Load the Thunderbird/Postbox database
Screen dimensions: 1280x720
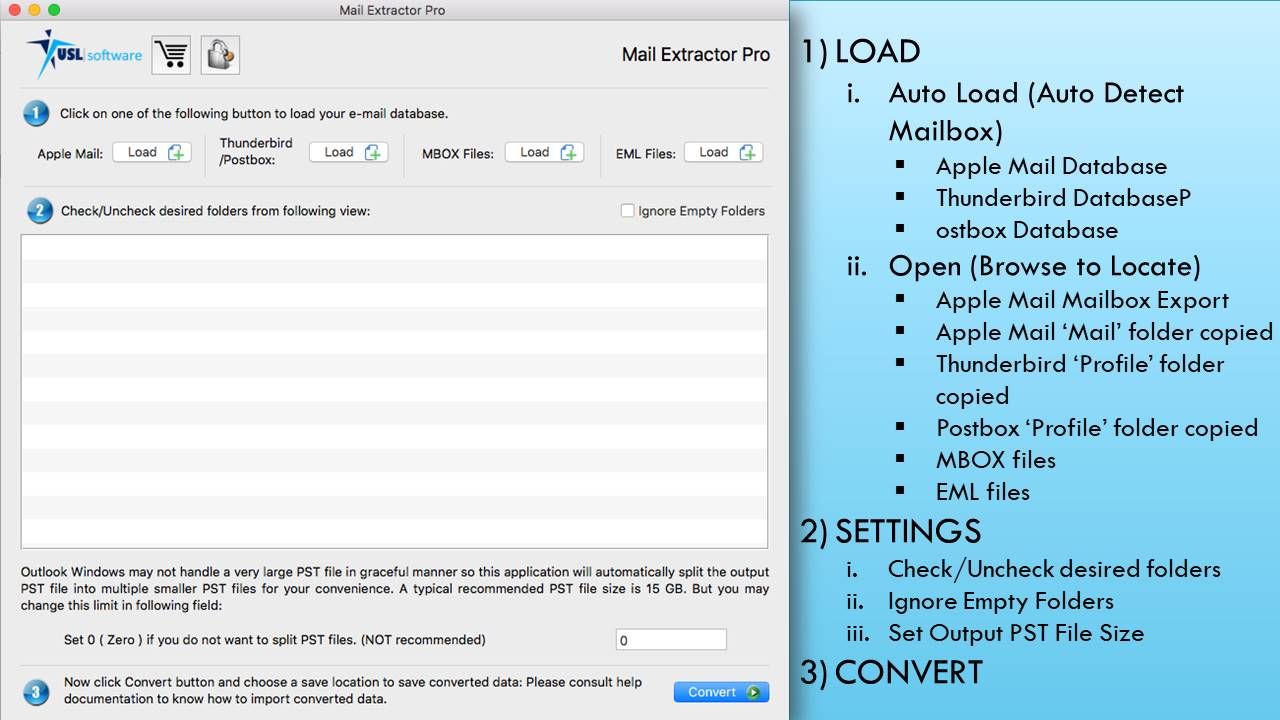[x=349, y=152]
